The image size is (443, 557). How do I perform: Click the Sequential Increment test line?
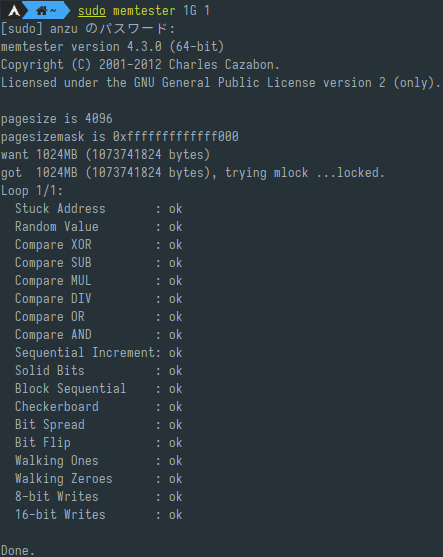coord(98,352)
